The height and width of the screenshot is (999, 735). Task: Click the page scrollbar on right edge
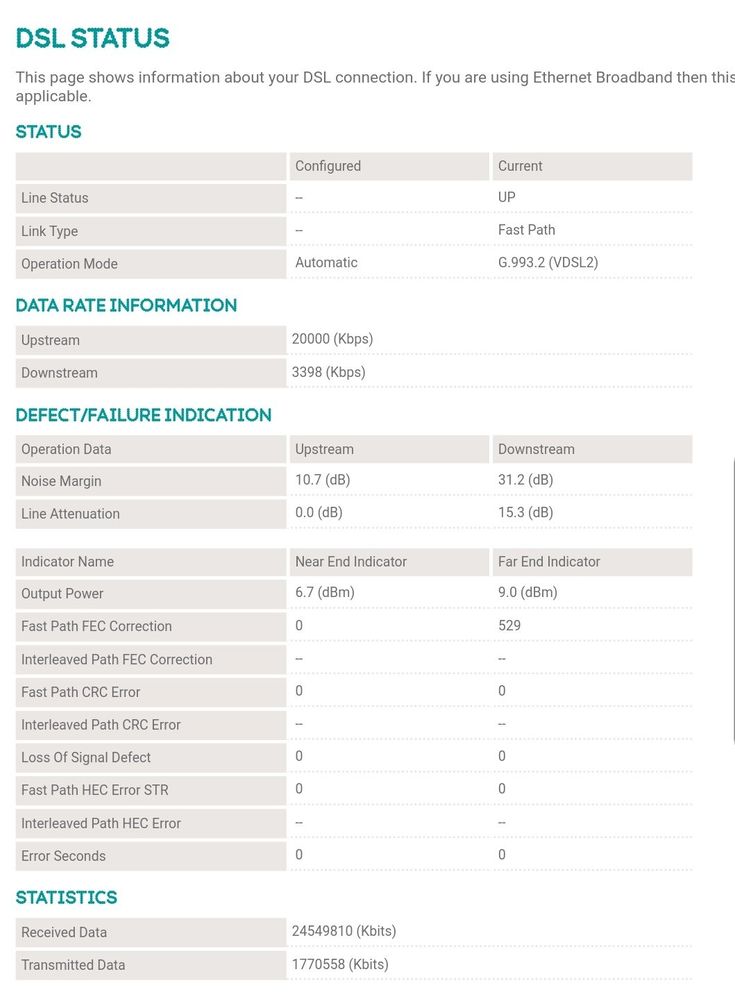pyautogui.click(x=733, y=599)
